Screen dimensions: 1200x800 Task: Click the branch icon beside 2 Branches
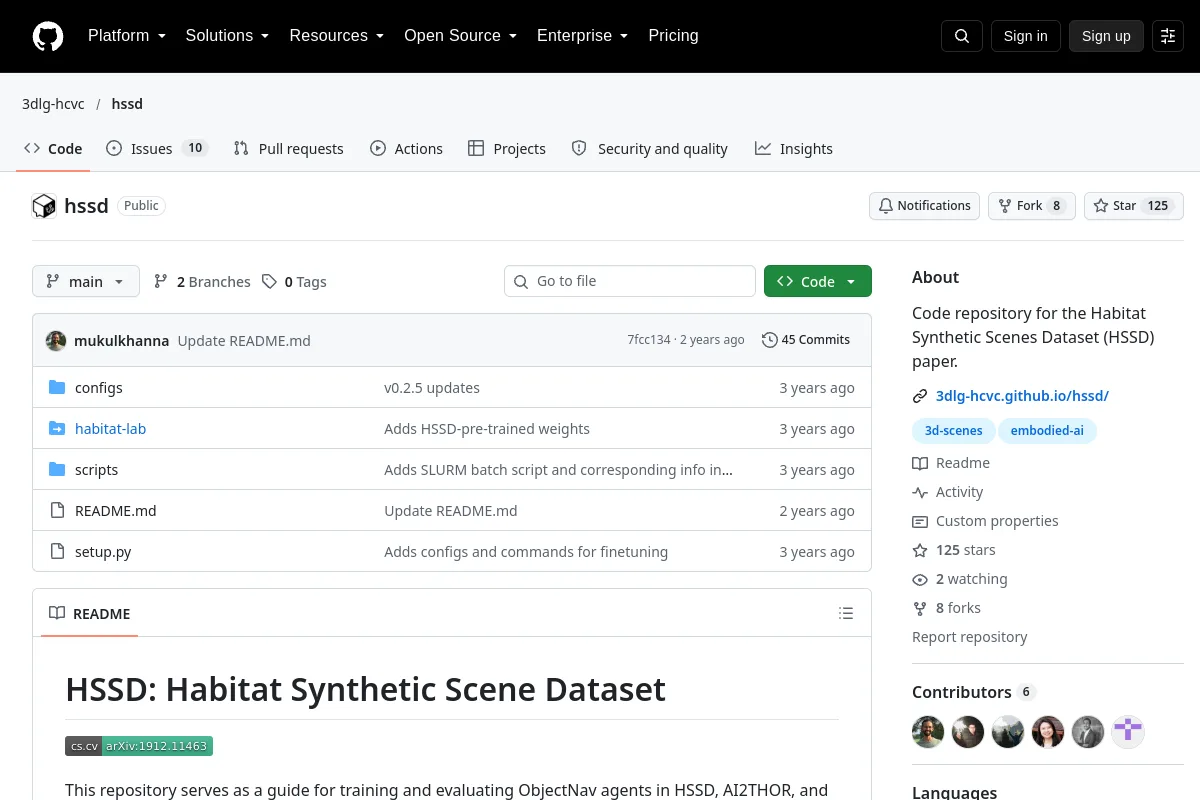161,282
